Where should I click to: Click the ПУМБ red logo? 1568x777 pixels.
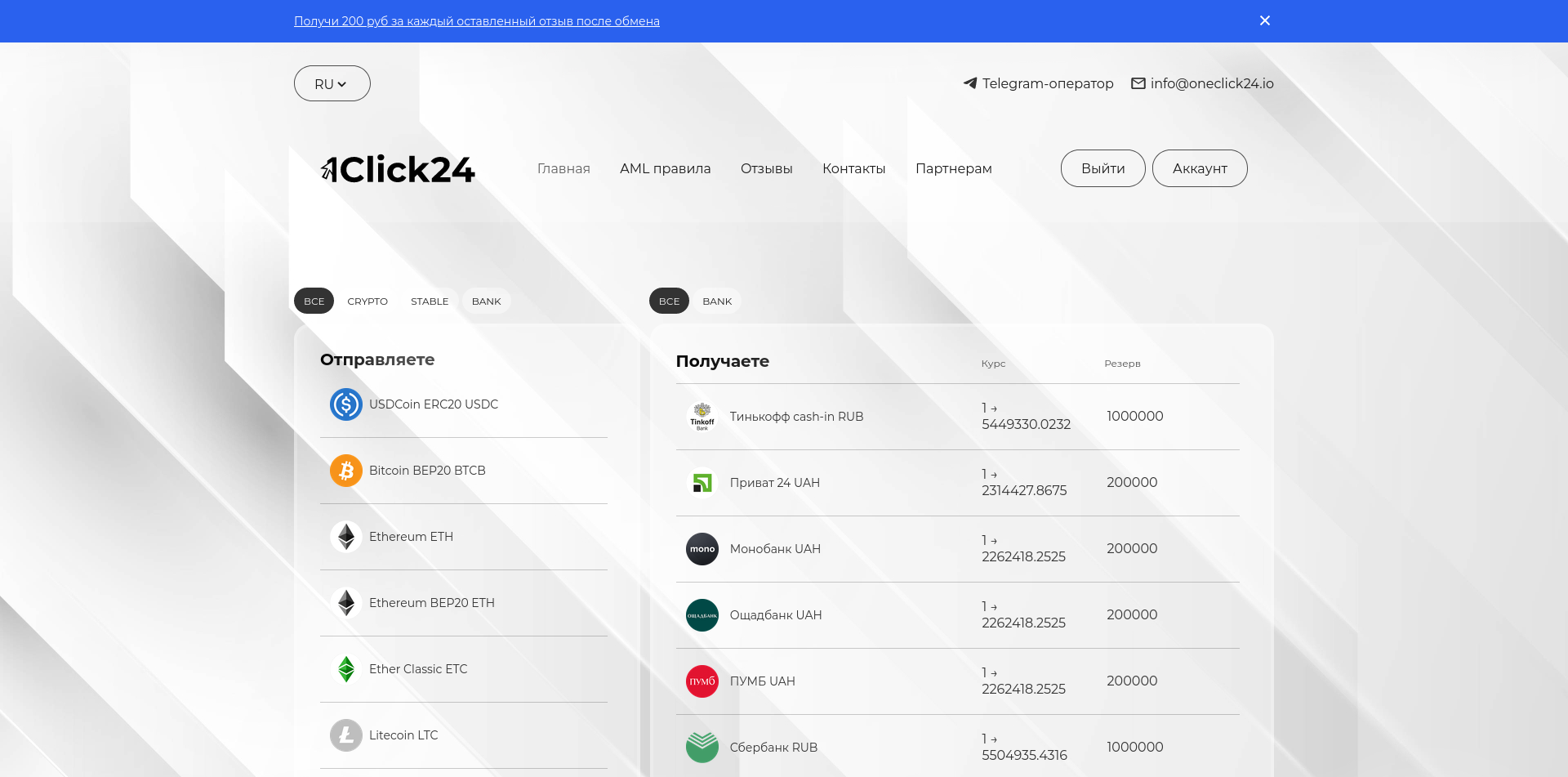click(702, 681)
